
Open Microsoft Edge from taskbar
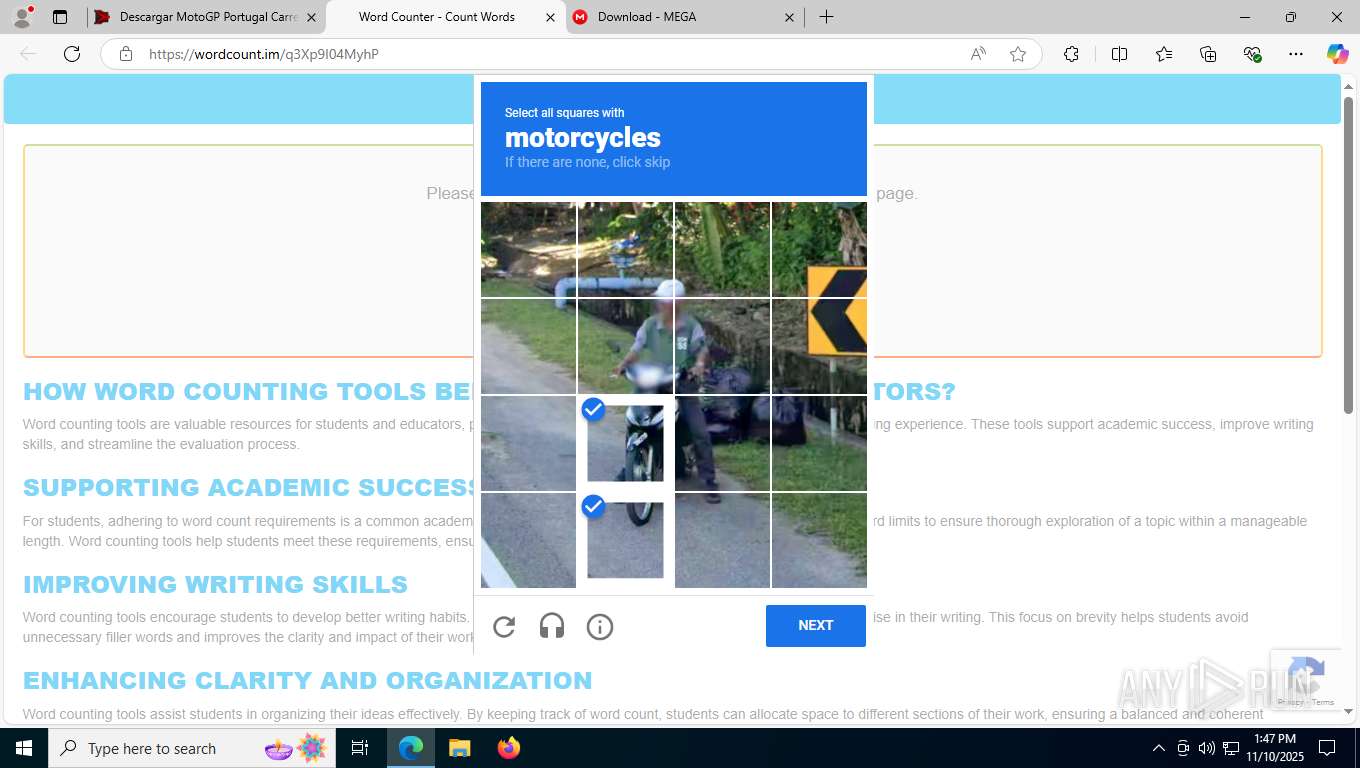click(x=411, y=748)
